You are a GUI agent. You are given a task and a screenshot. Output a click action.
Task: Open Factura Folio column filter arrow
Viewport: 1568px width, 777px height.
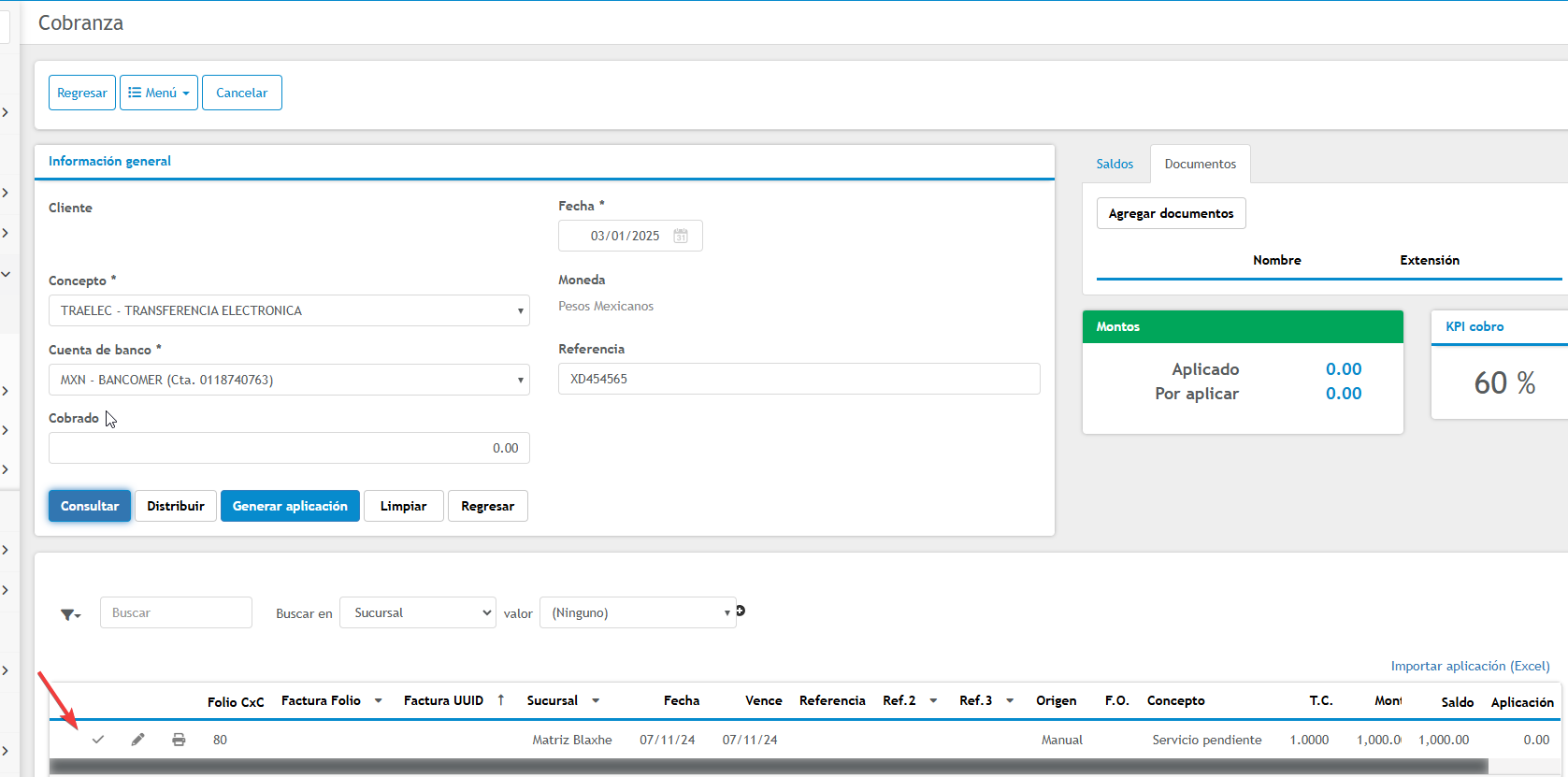tap(379, 700)
